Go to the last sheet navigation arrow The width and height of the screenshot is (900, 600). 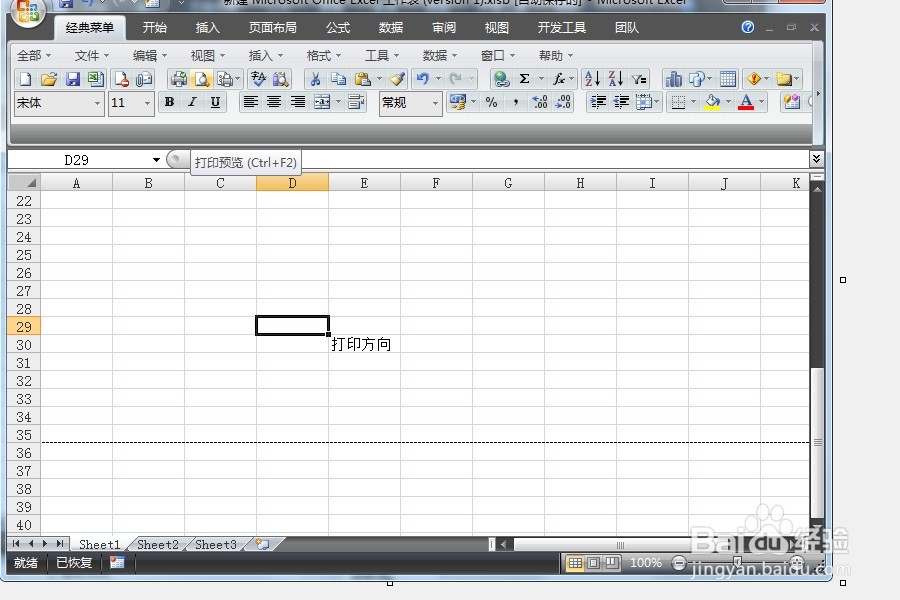pyautogui.click(x=60, y=544)
